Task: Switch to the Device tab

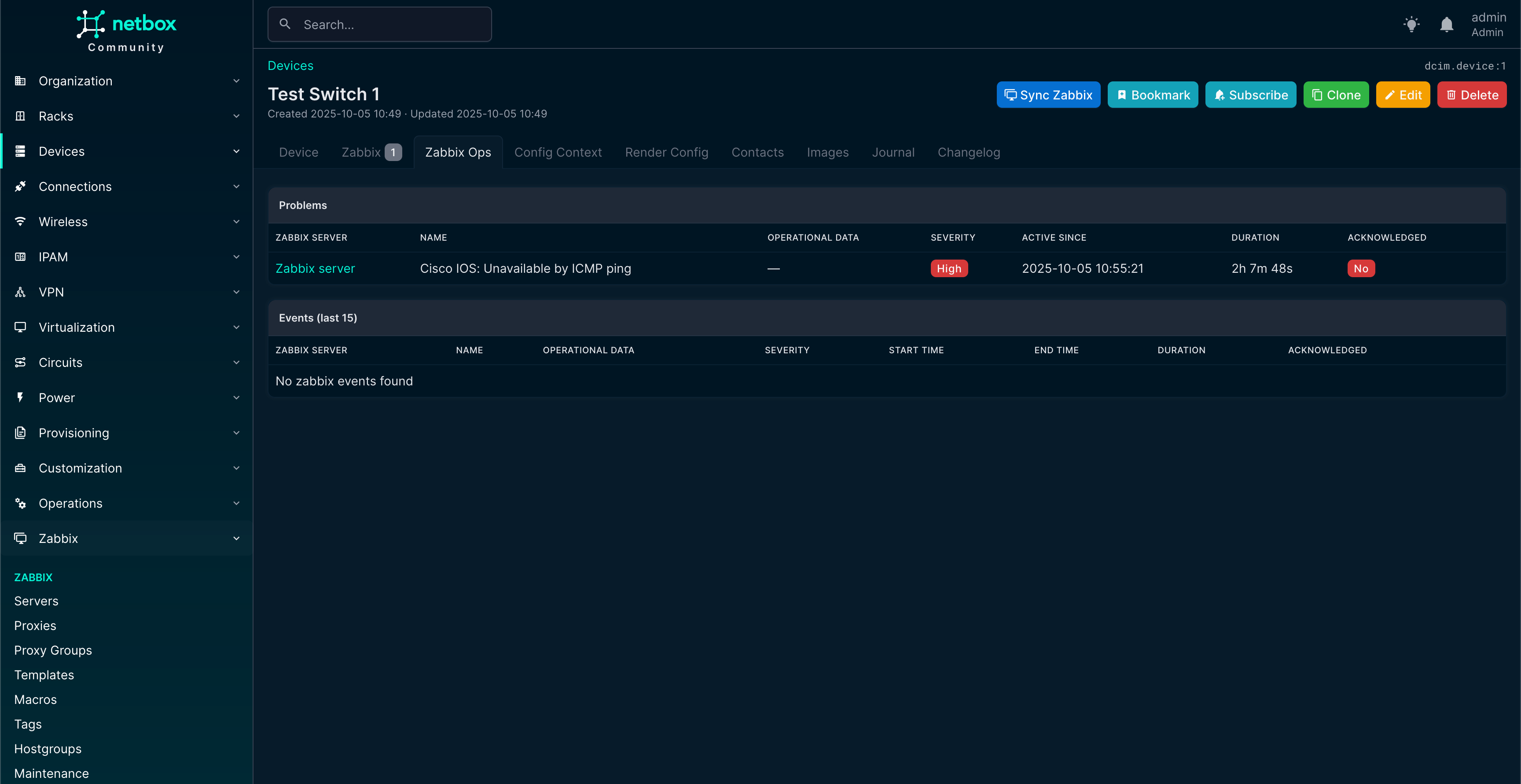Action: coord(299,152)
